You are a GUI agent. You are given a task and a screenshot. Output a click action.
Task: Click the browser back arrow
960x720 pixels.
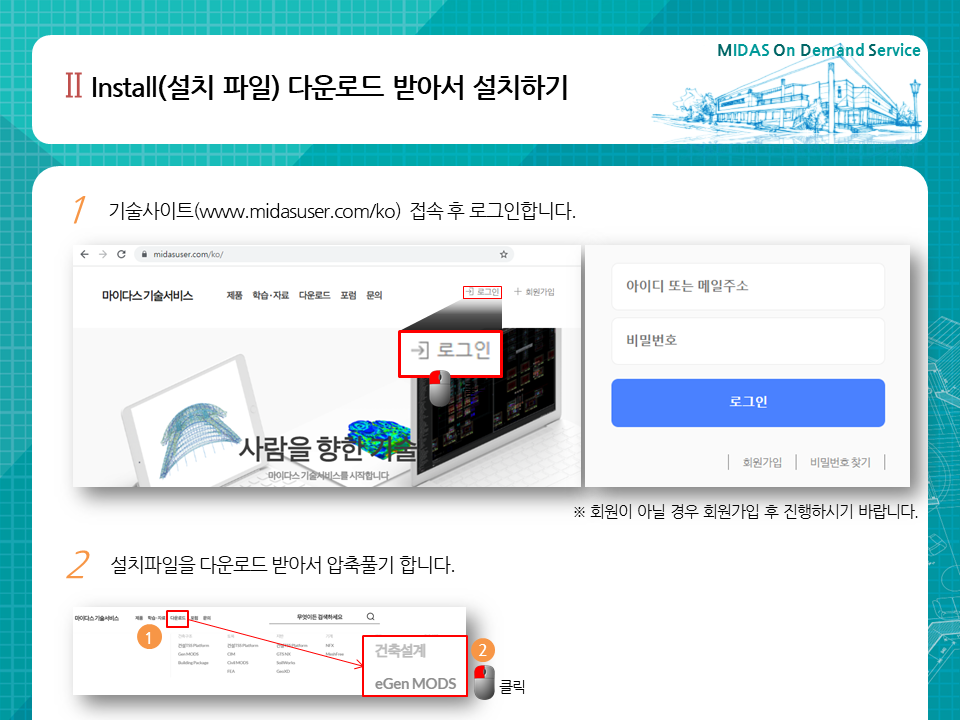[84, 254]
